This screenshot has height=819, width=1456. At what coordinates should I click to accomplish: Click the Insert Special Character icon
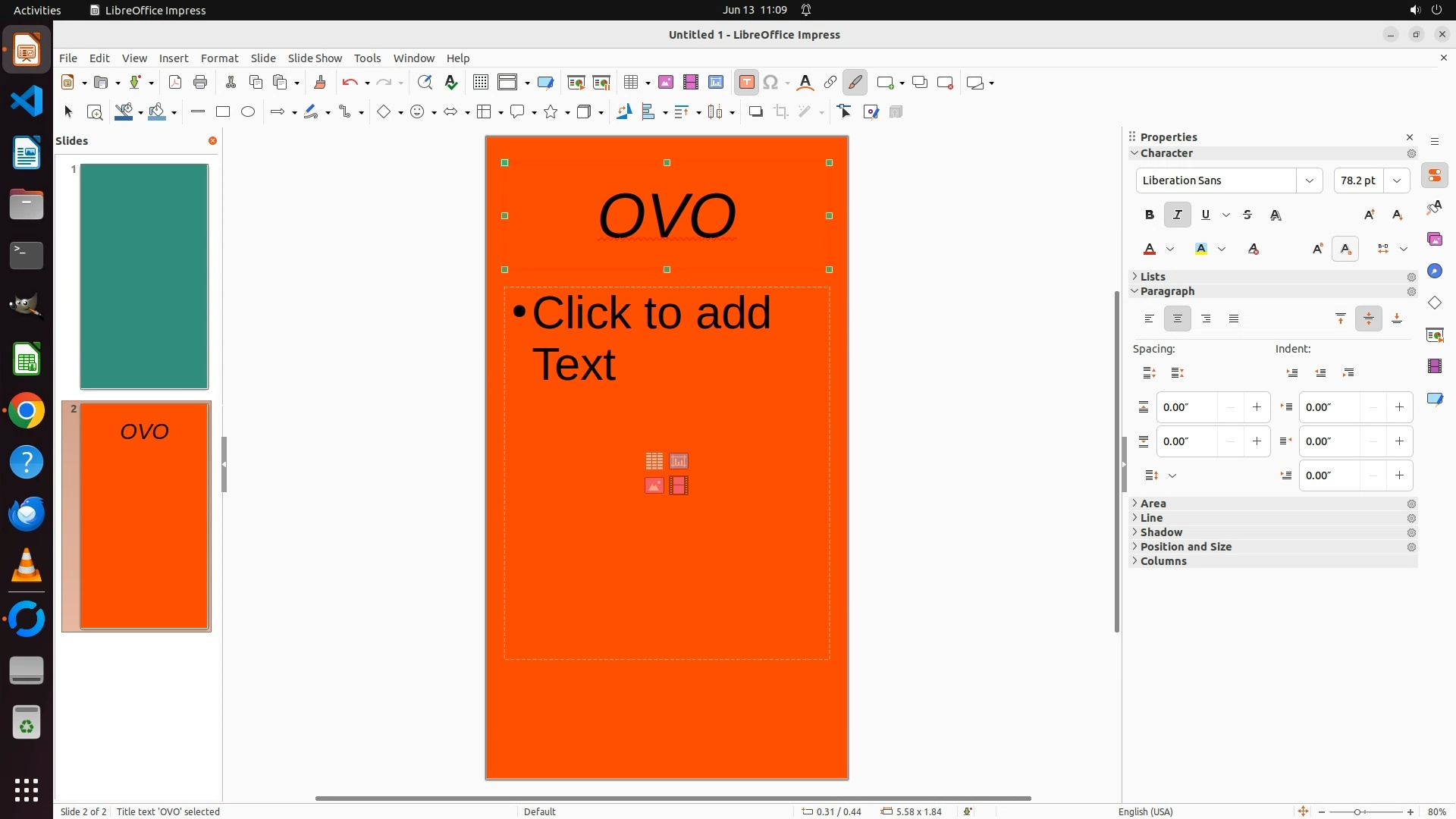click(x=771, y=83)
